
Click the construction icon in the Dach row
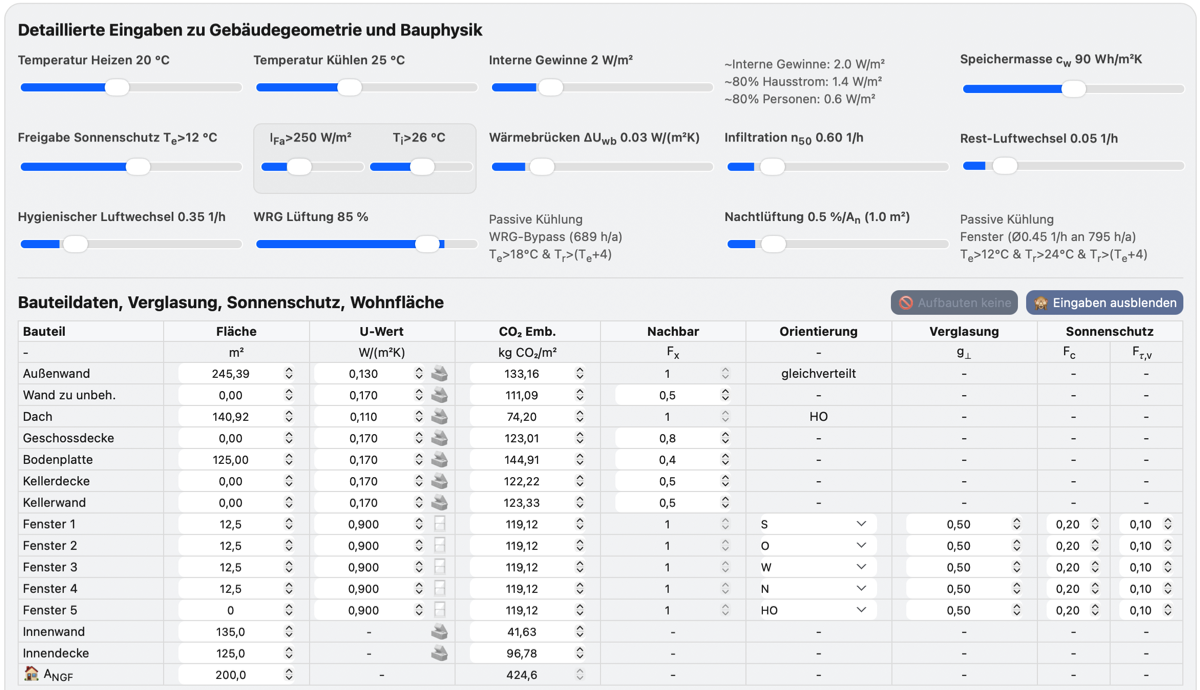click(439, 417)
